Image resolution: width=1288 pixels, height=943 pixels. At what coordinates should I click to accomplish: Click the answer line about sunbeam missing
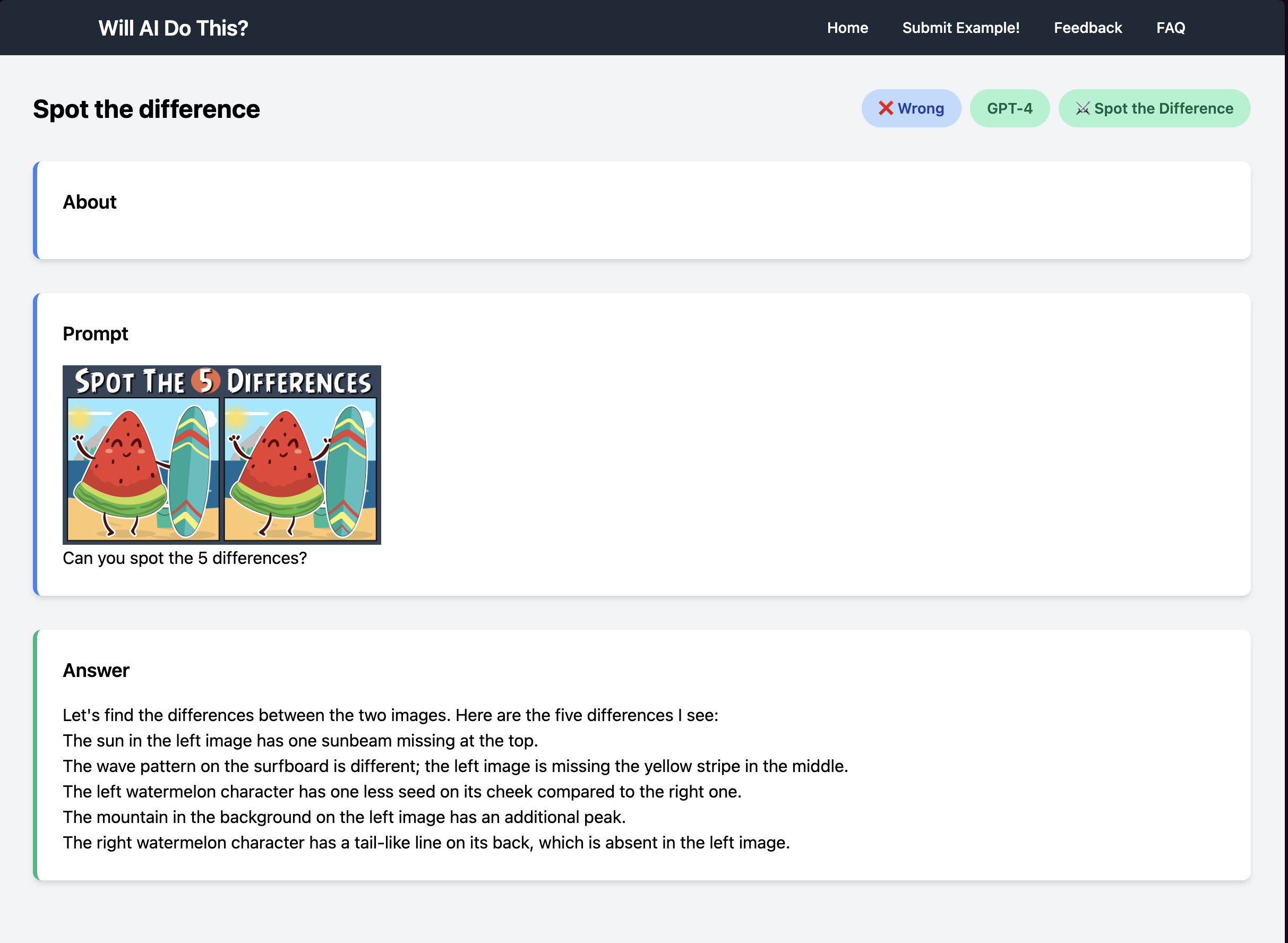coord(300,740)
